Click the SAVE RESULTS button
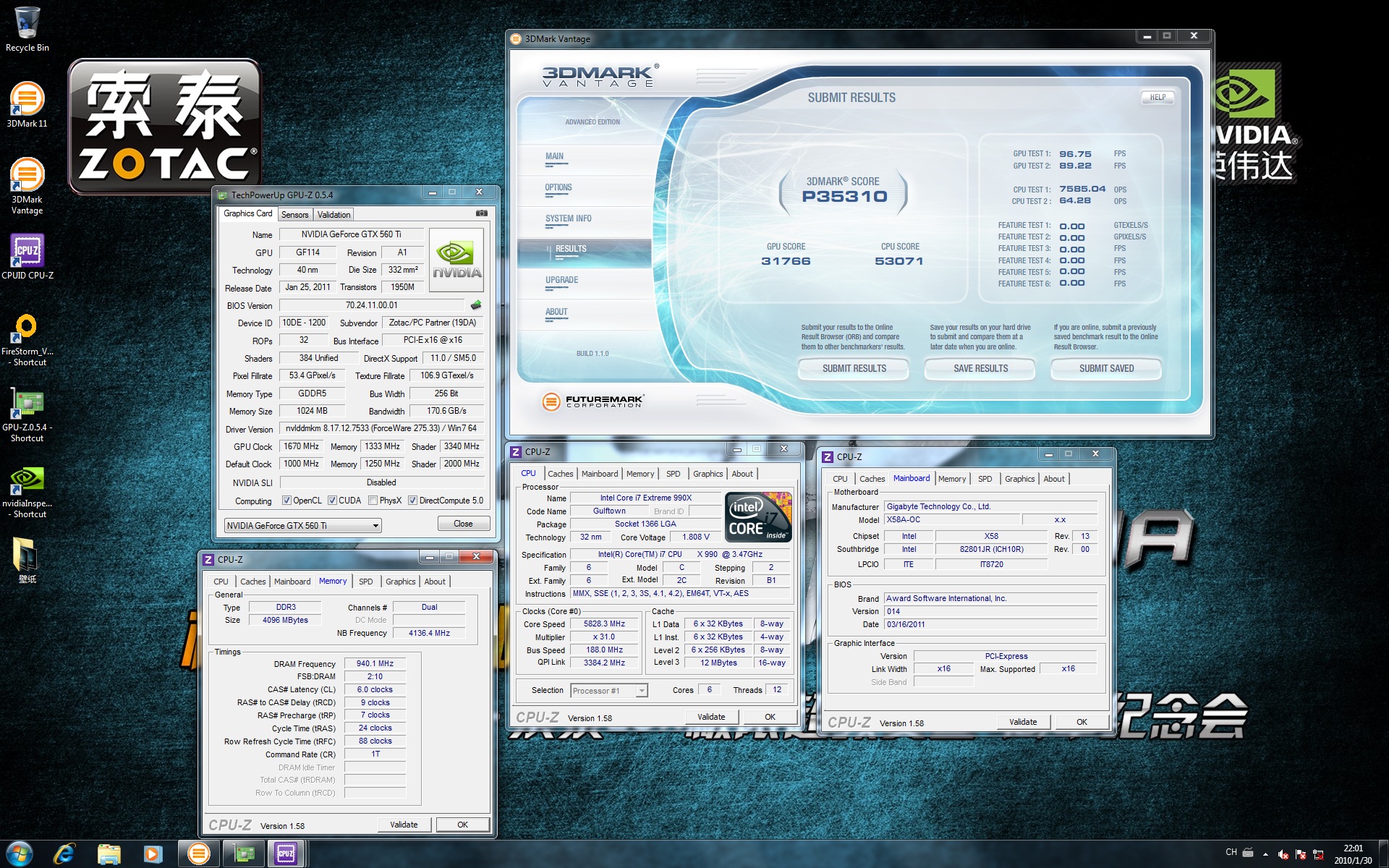Image resolution: width=1389 pixels, height=868 pixels. pos(980,369)
